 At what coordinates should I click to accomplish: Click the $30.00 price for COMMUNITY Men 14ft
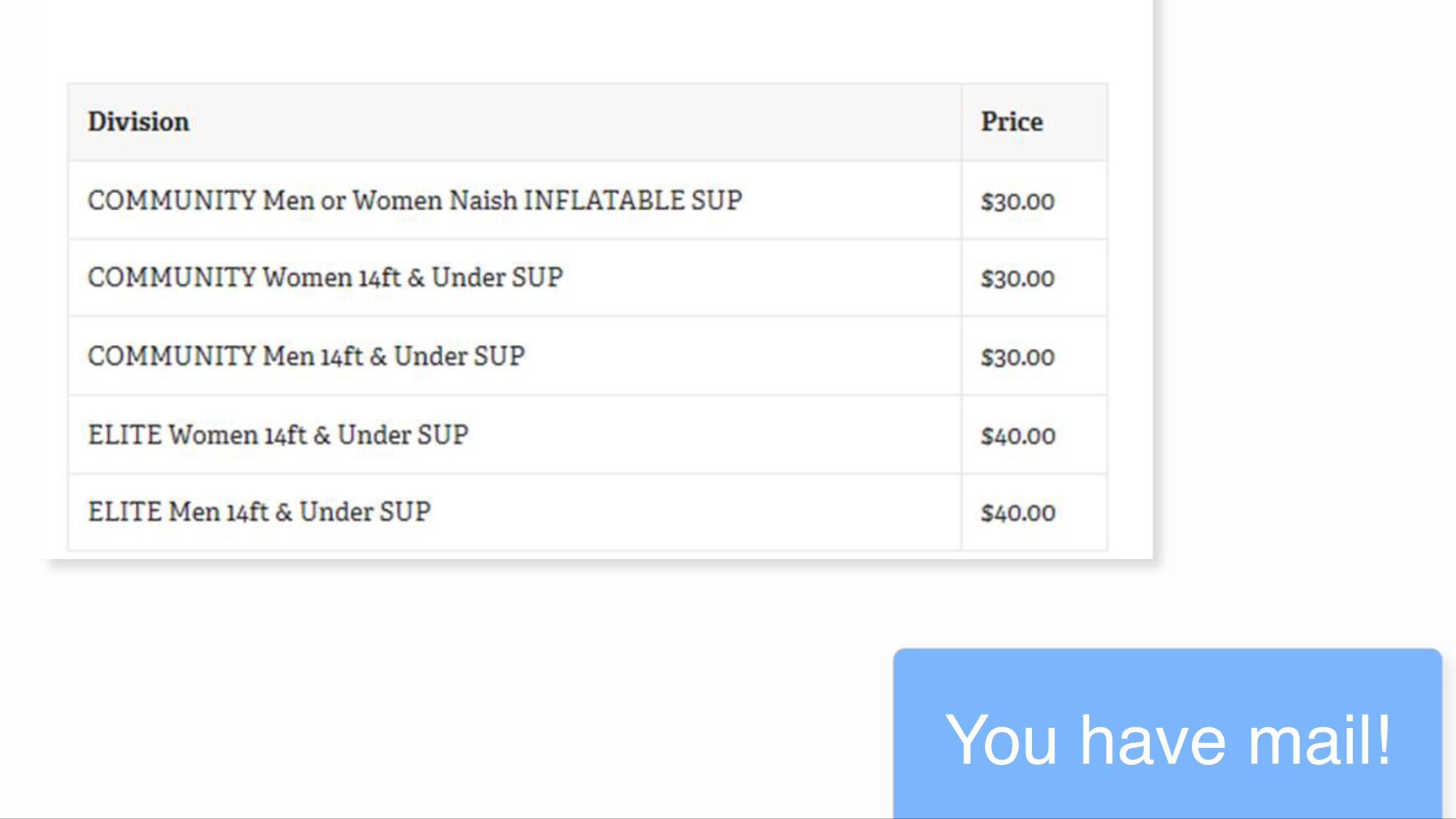1017,357
